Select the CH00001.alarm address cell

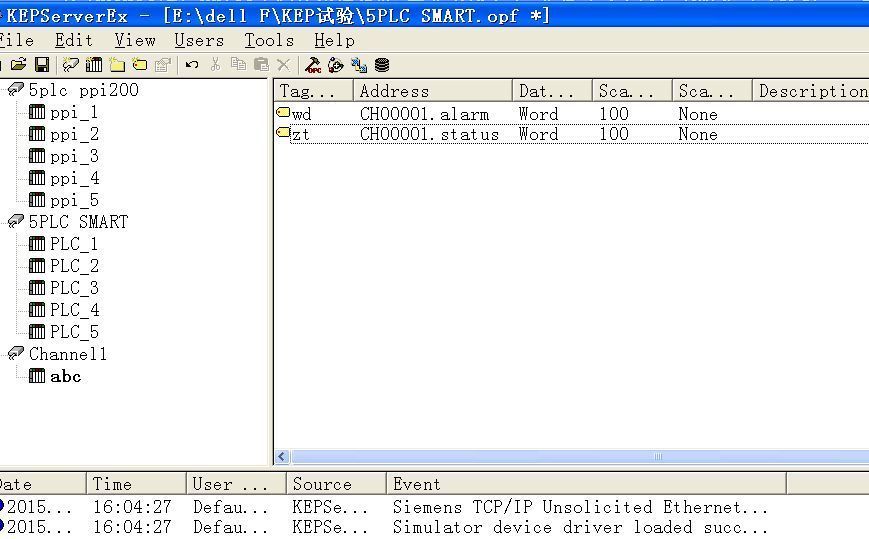[425, 114]
